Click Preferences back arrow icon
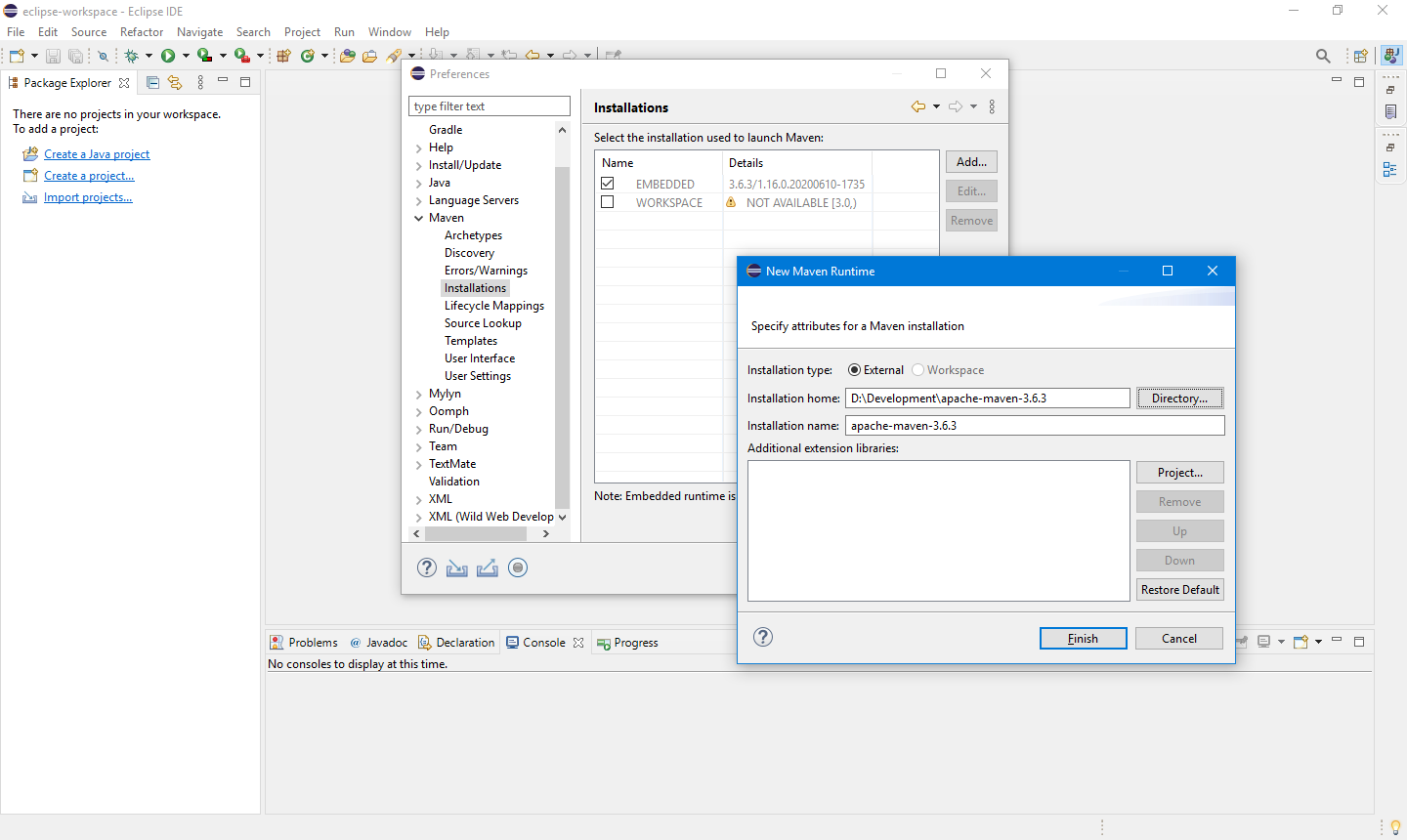This screenshot has height=840, width=1407. tap(918, 106)
